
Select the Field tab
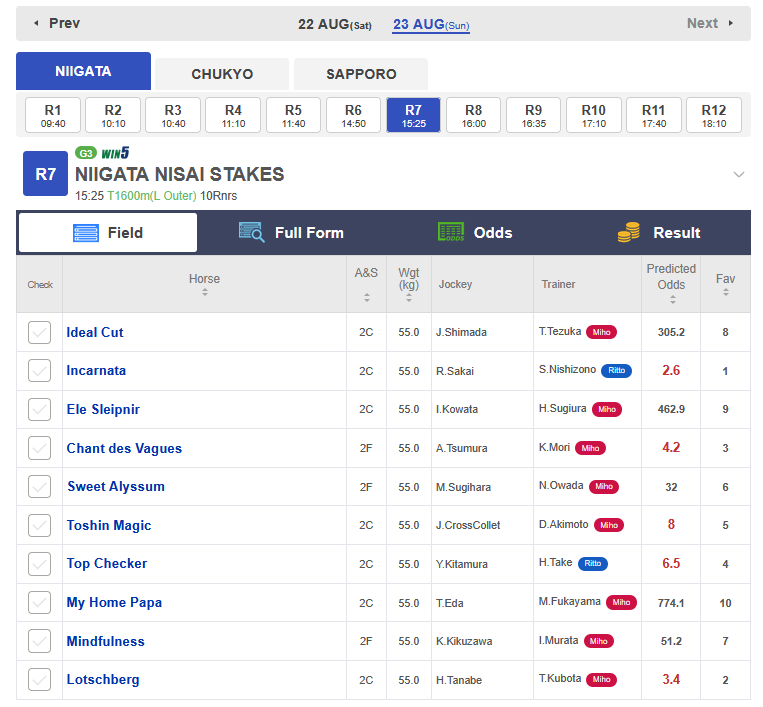point(108,233)
